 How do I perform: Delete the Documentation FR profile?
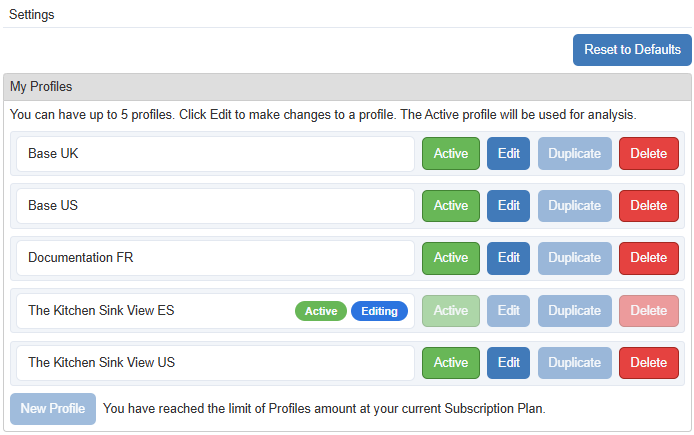648,258
